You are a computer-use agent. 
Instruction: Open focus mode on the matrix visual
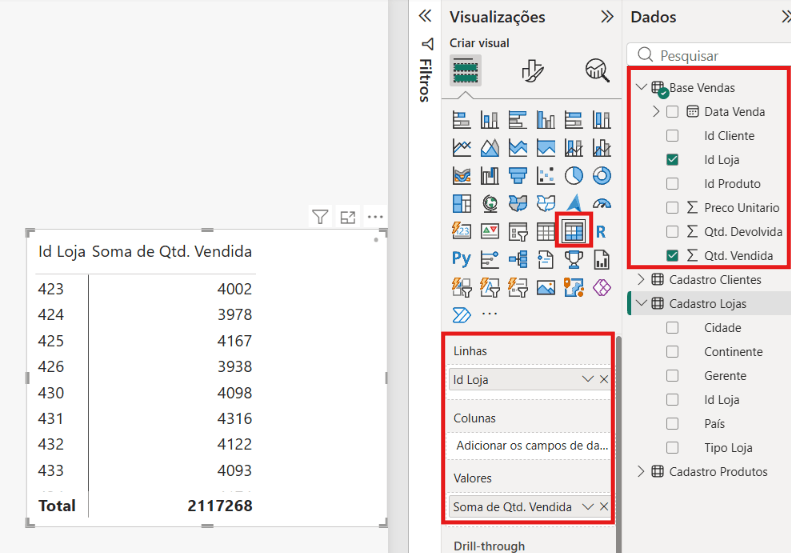click(x=348, y=217)
